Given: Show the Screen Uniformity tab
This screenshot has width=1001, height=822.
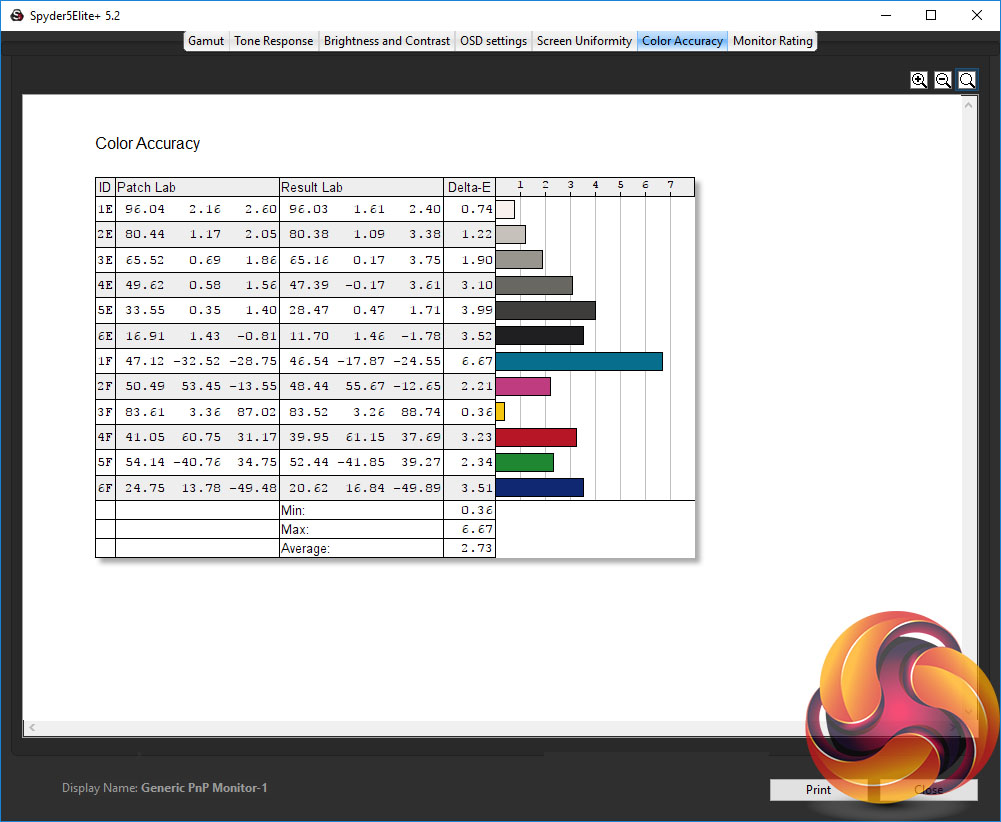Looking at the screenshot, I should tap(584, 41).
